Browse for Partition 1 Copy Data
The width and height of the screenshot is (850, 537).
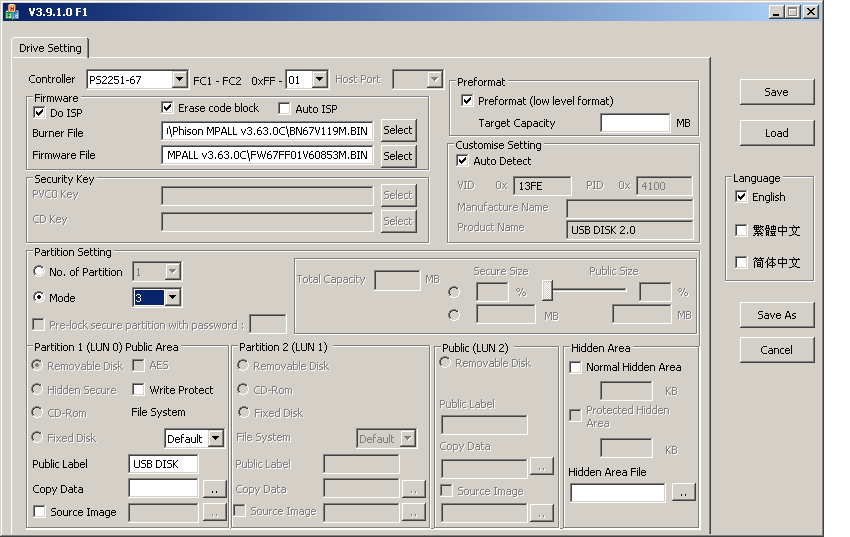point(215,489)
